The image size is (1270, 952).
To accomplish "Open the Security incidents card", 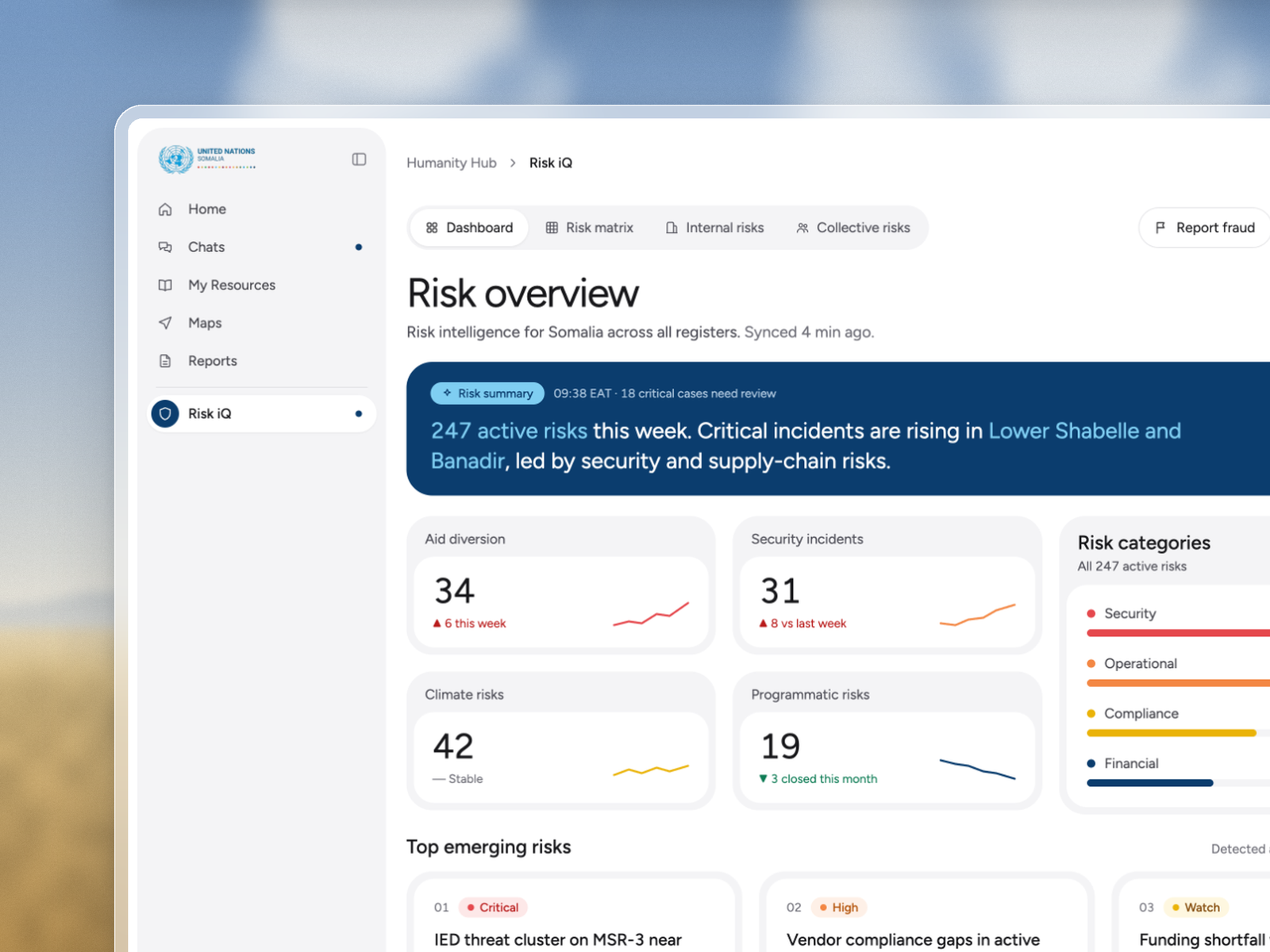I will point(887,585).
